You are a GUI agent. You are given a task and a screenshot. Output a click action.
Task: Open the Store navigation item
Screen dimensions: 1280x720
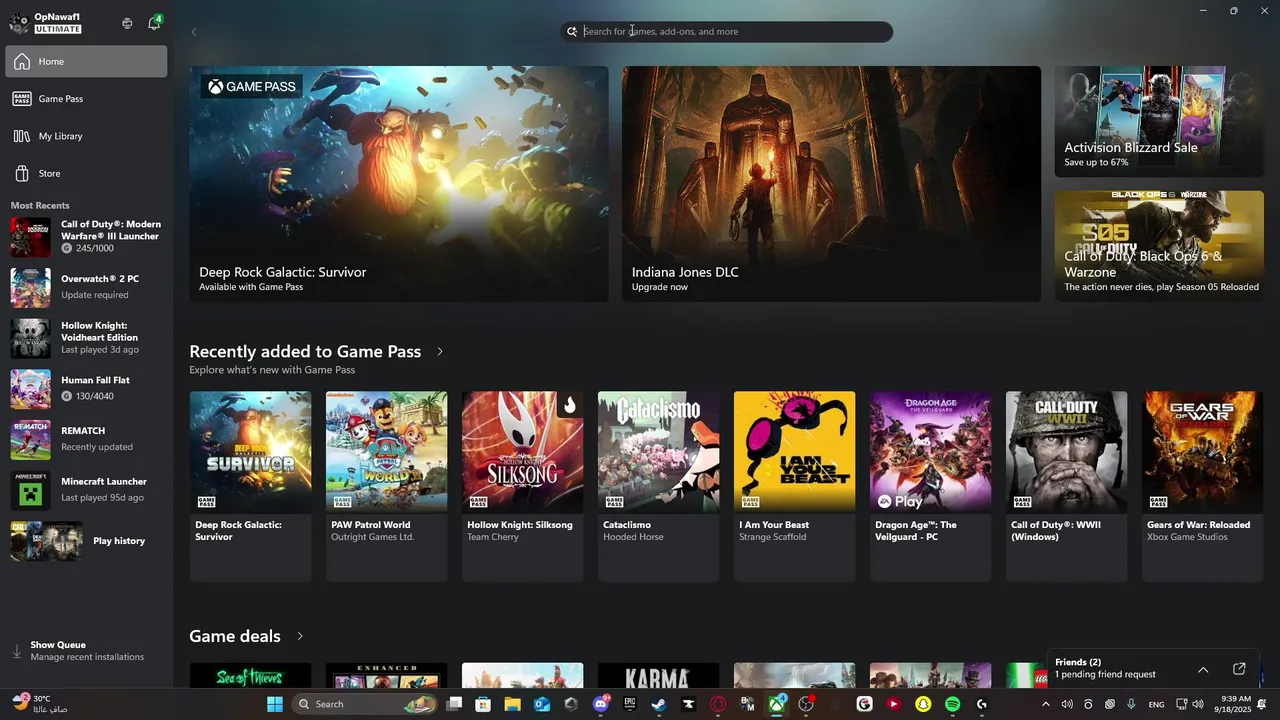86,173
